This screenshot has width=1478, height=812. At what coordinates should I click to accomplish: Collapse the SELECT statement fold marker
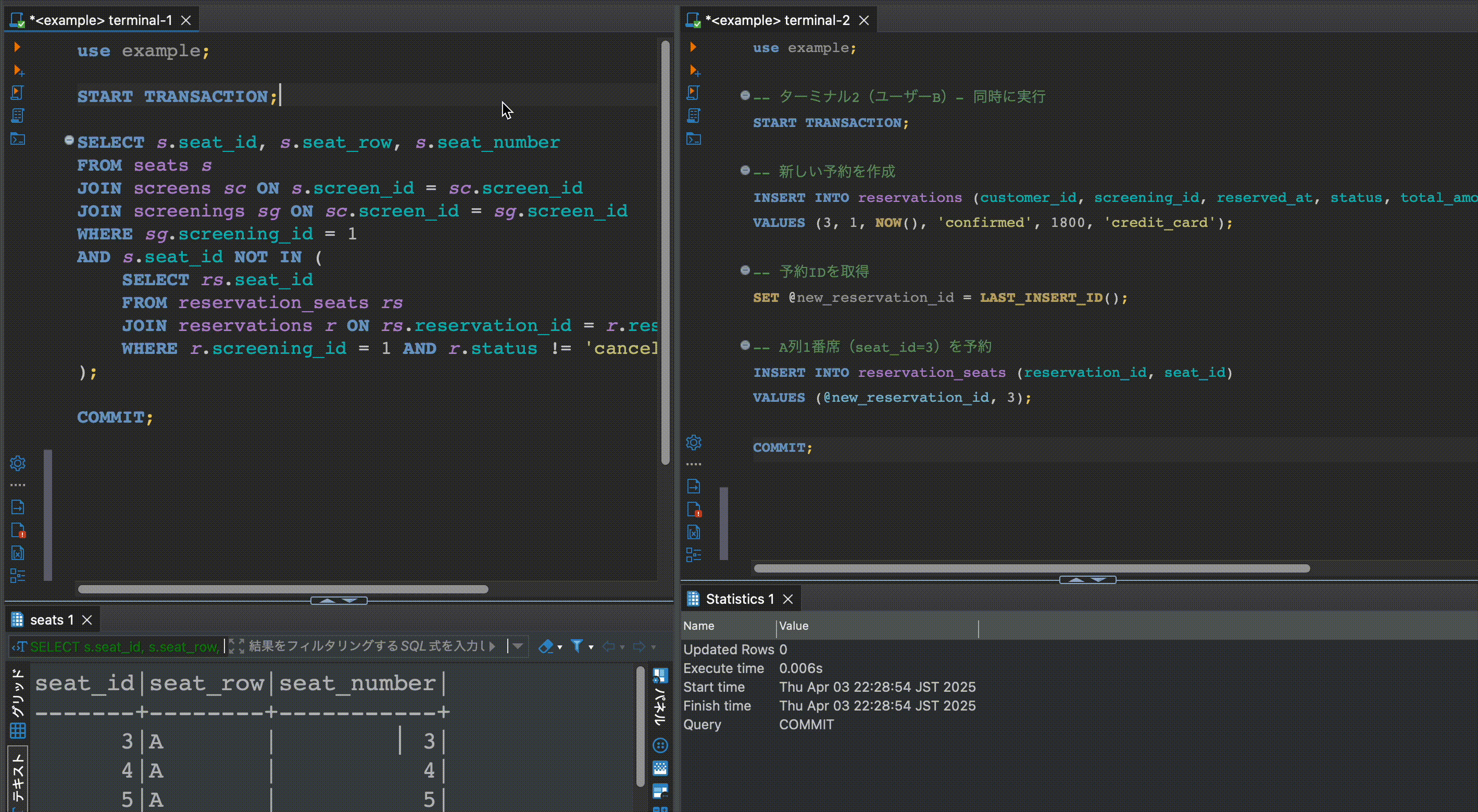[69, 141]
